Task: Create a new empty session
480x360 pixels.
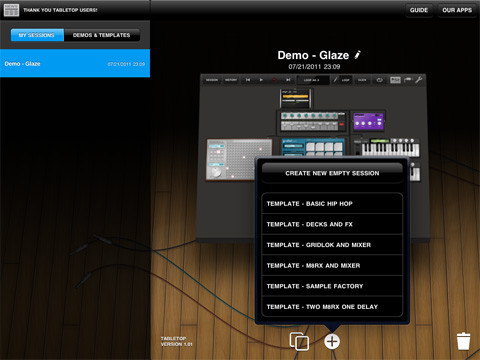Action: pyautogui.click(x=332, y=173)
